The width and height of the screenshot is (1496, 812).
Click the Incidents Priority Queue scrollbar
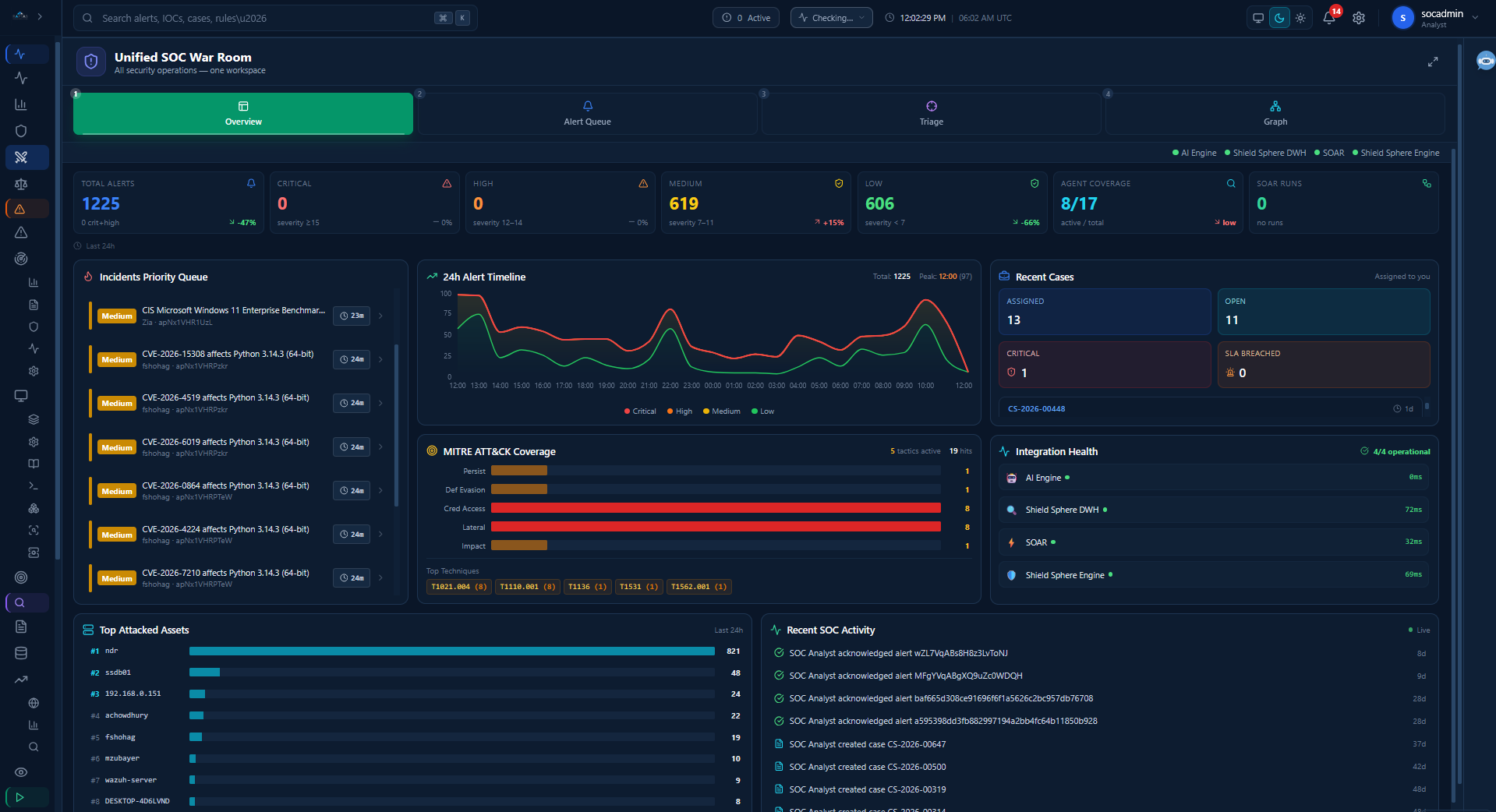(396, 425)
